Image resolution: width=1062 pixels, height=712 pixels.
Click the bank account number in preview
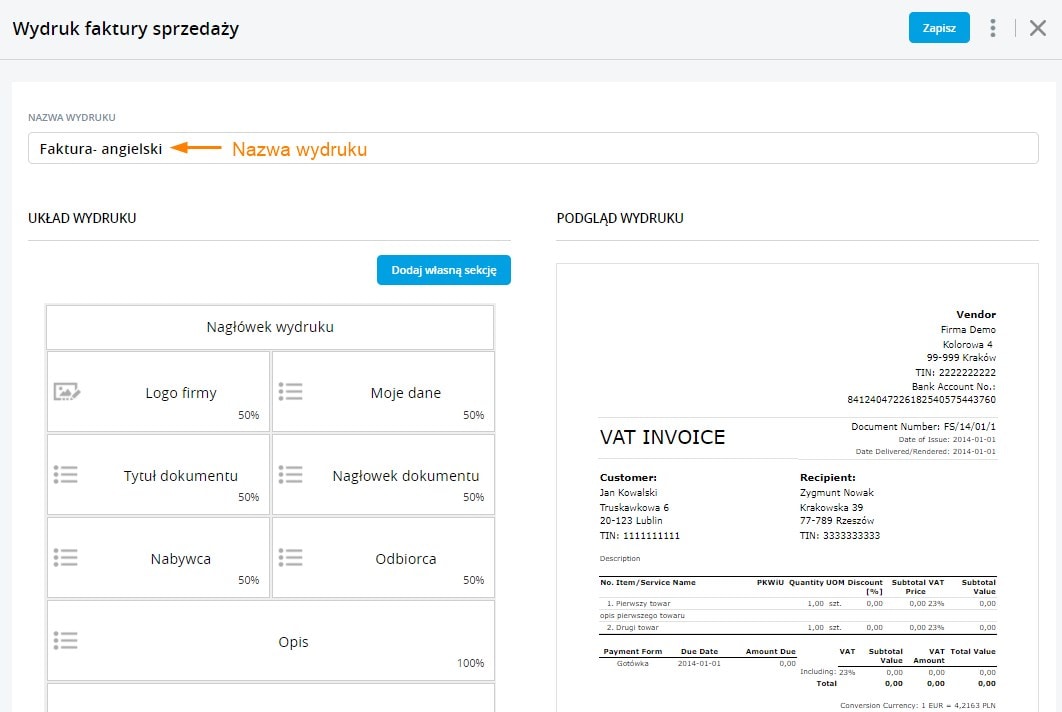click(x=921, y=400)
